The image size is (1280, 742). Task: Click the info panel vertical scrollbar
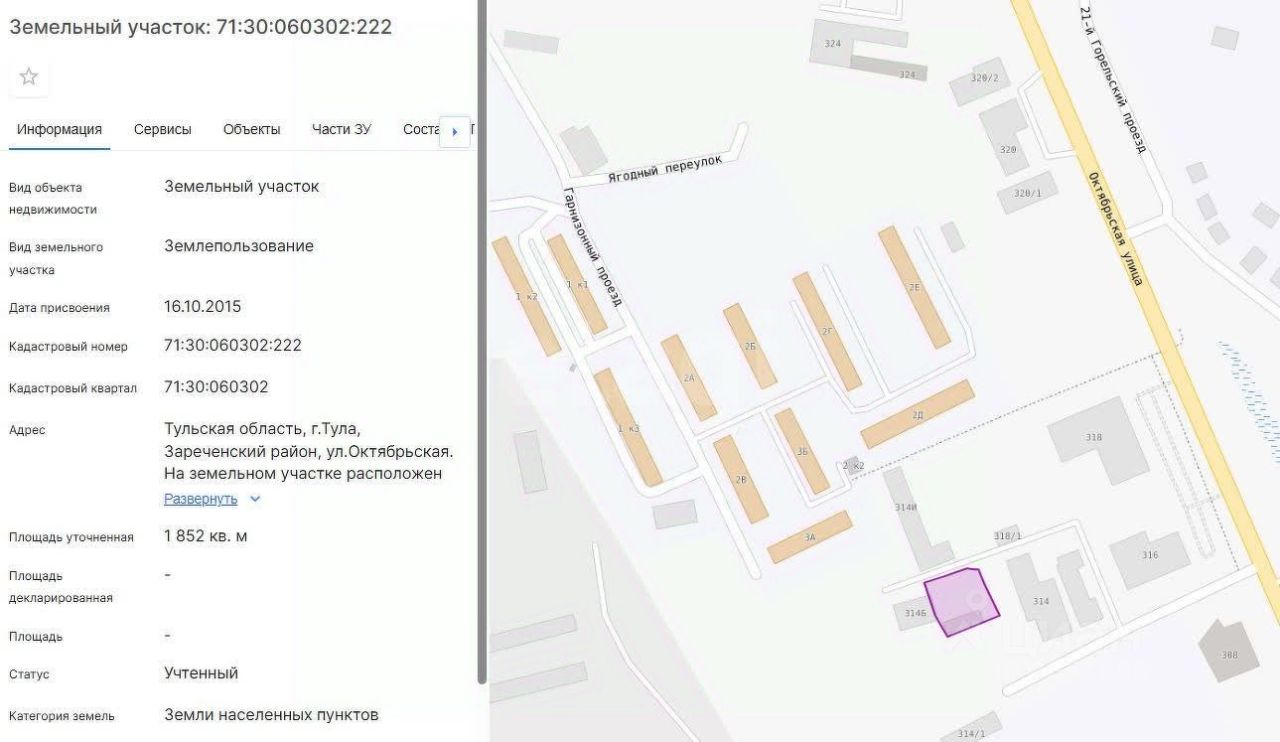pyautogui.click(x=482, y=342)
